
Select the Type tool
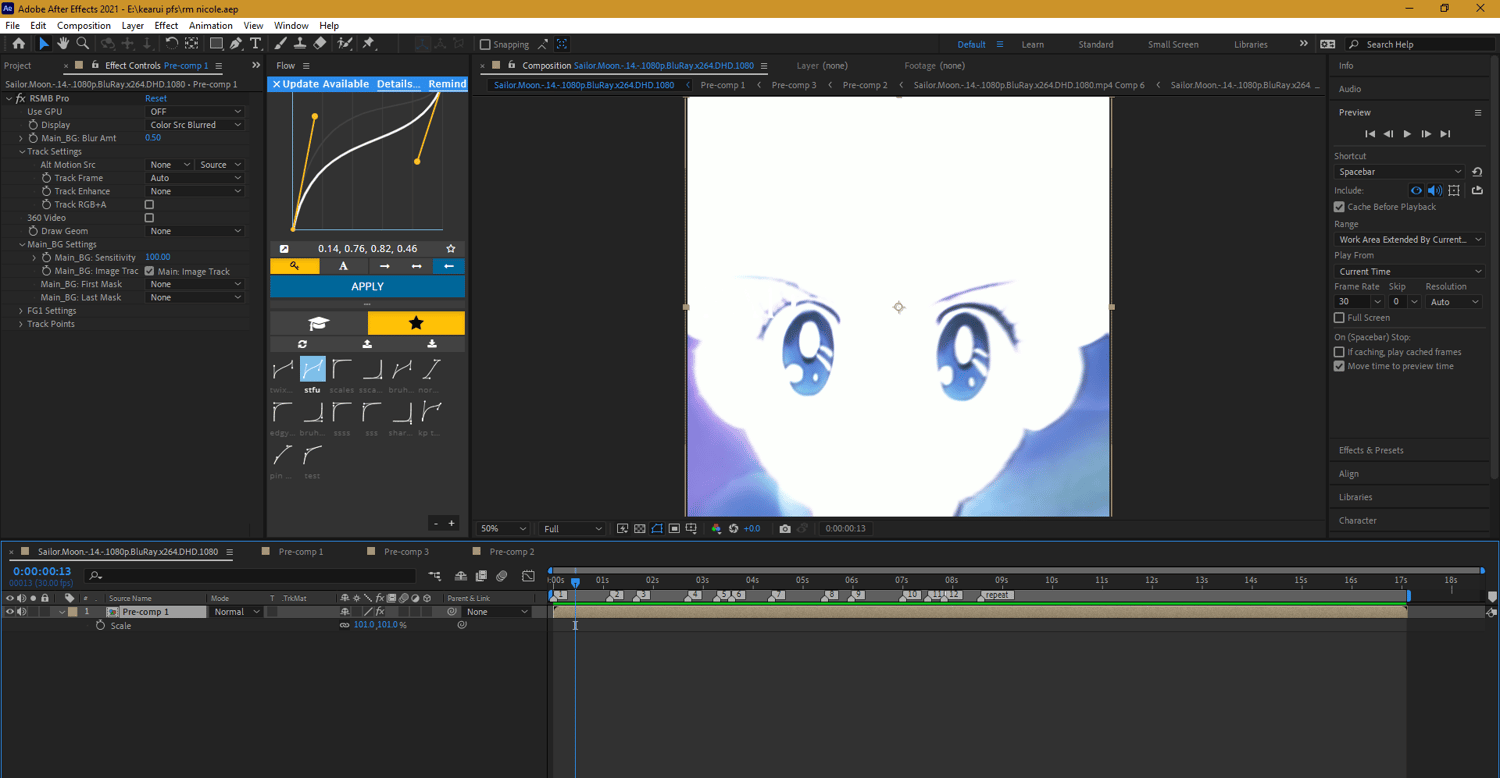coord(256,44)
